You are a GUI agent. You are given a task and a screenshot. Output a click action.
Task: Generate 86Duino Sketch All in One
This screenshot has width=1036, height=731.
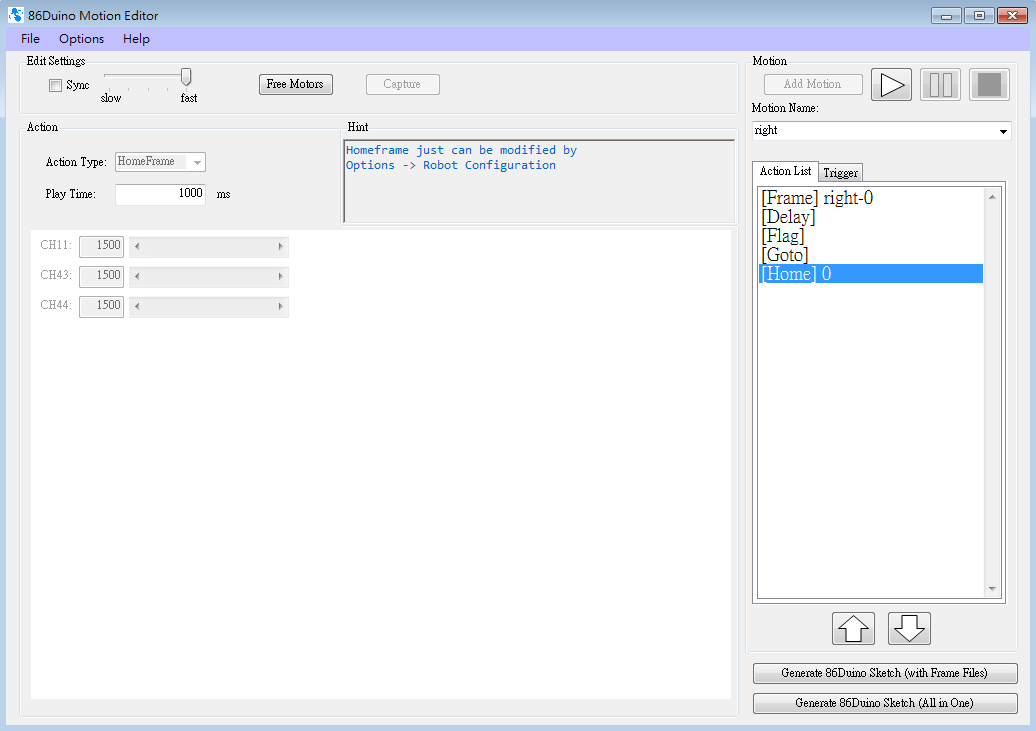pos(885,703)
